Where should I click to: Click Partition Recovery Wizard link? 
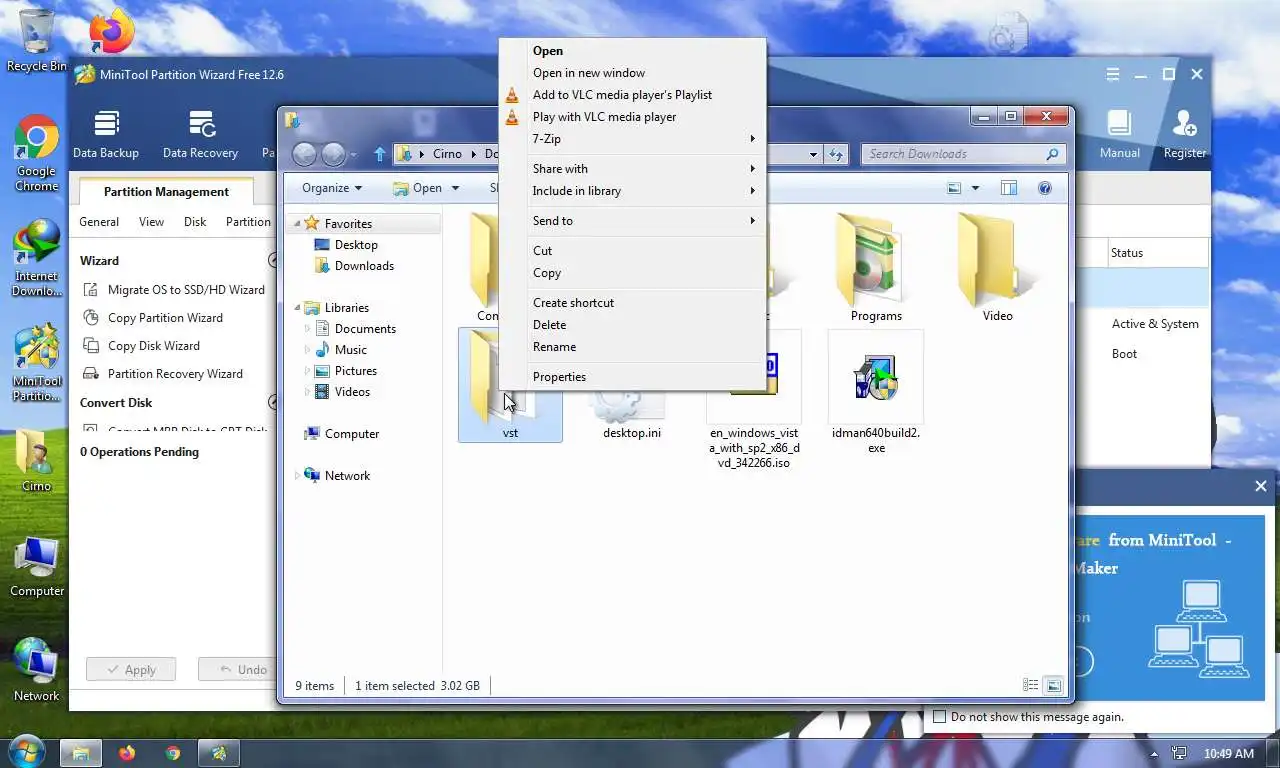[163, 374]
